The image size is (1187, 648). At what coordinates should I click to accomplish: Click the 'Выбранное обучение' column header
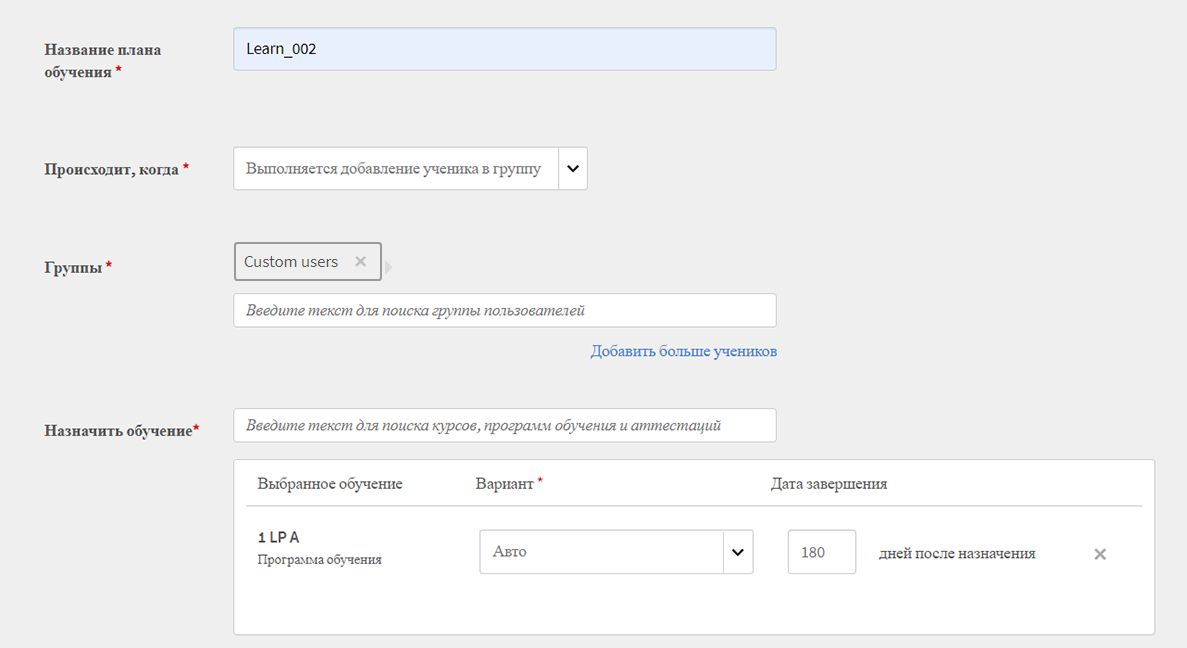click(x=330, y=484)
